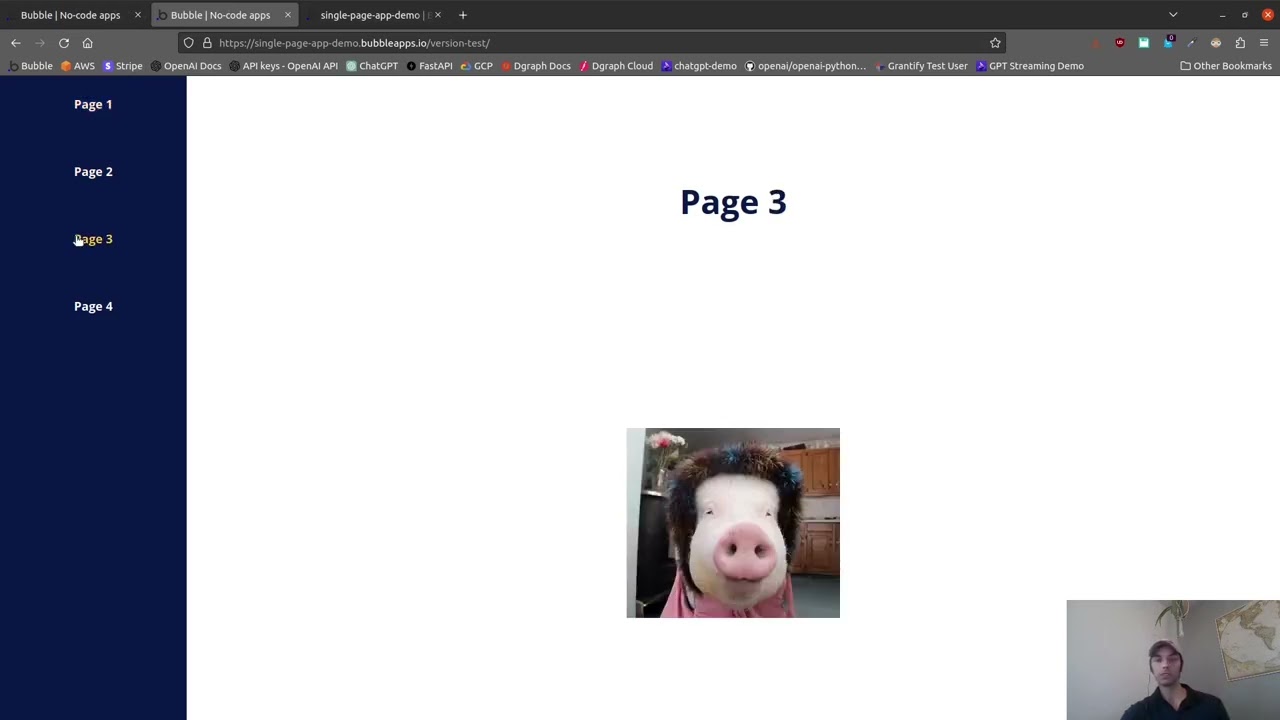Screen dimensions: 1280x720
Task: Close the single-page-app-demo tab
Action: coord(438,15)
